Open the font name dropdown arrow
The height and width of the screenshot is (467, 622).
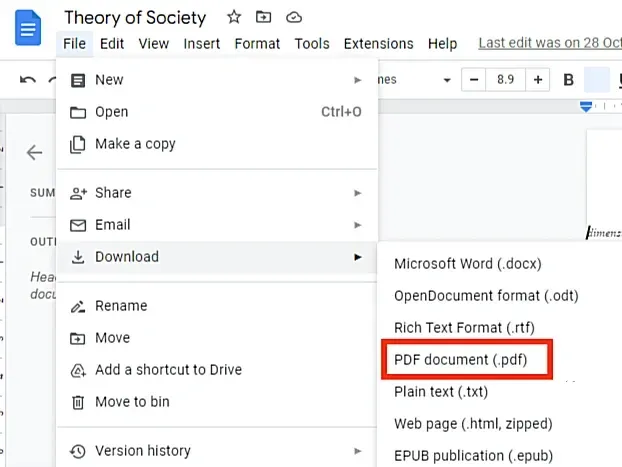(447, 80)
